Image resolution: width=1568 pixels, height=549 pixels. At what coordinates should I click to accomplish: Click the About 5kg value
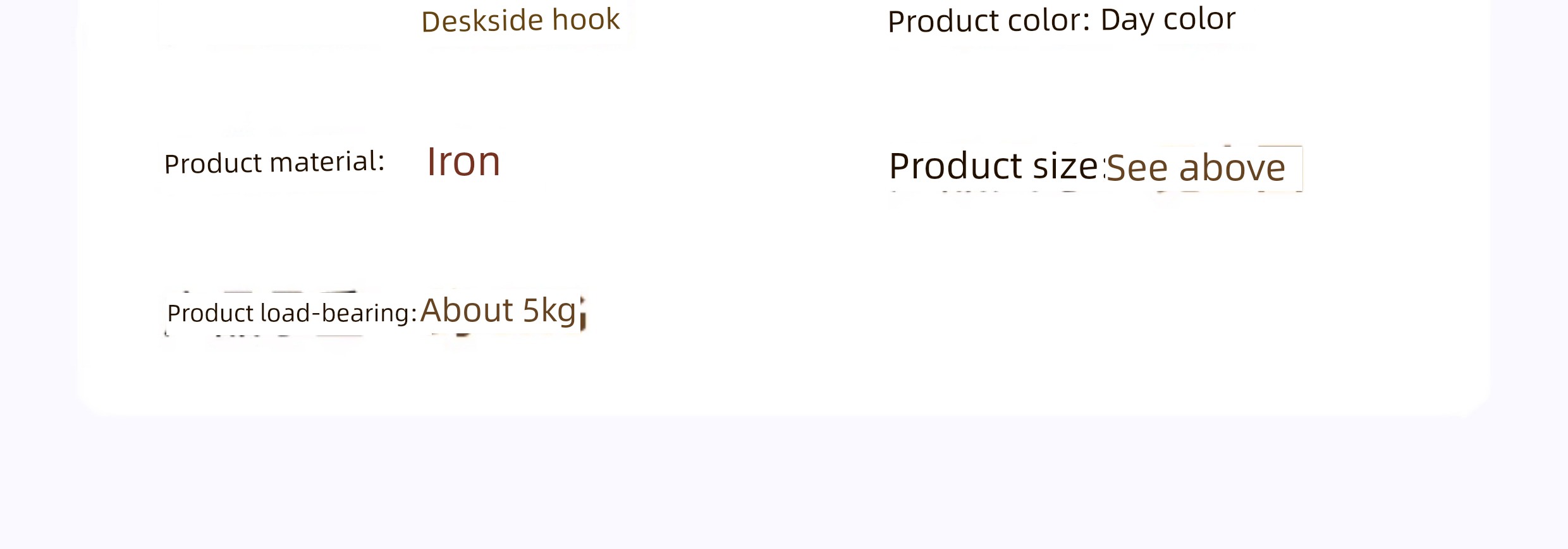coord(498,311)
